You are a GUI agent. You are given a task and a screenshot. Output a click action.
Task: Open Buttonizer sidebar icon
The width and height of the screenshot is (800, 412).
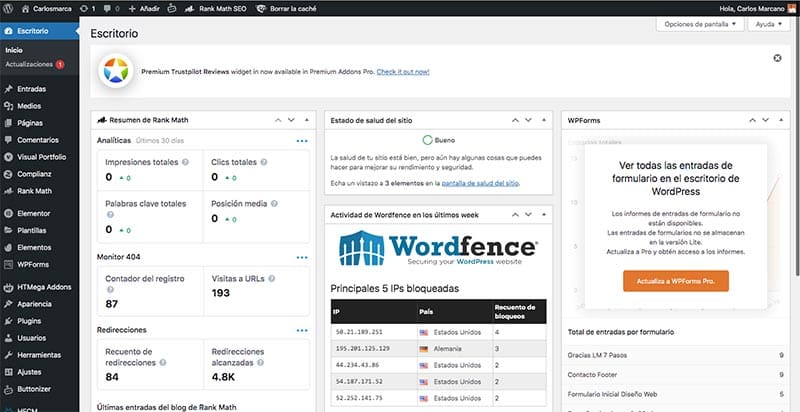pos(8,389)
